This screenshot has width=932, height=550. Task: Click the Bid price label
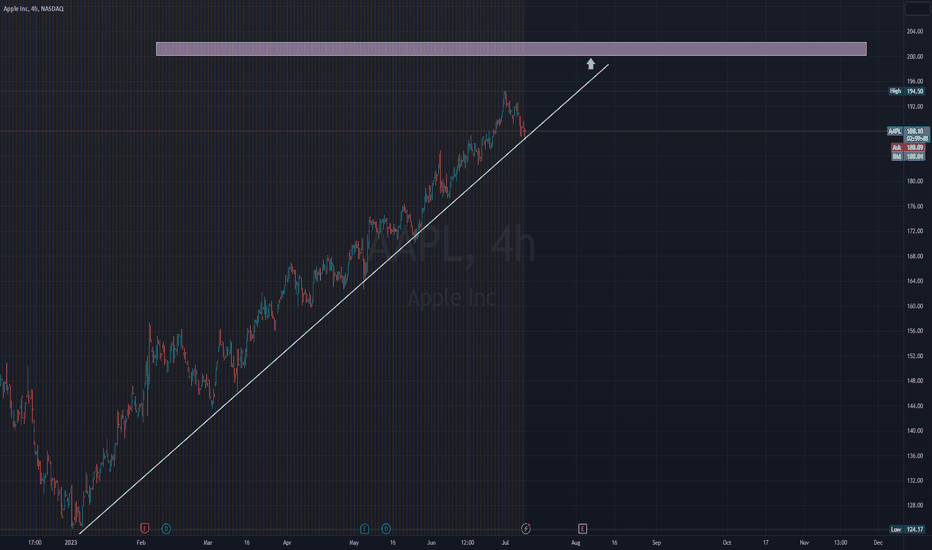(x=908, y=156)
